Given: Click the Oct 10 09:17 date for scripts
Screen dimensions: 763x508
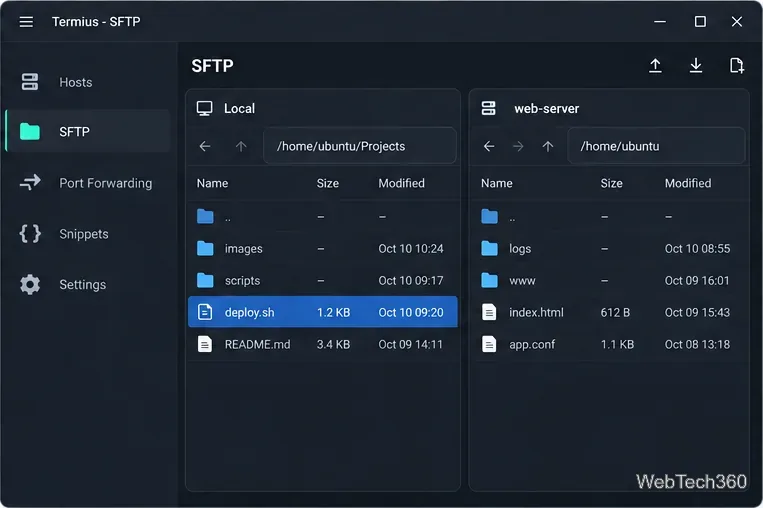Looking at the screenshot, I should tap(411, 280).
